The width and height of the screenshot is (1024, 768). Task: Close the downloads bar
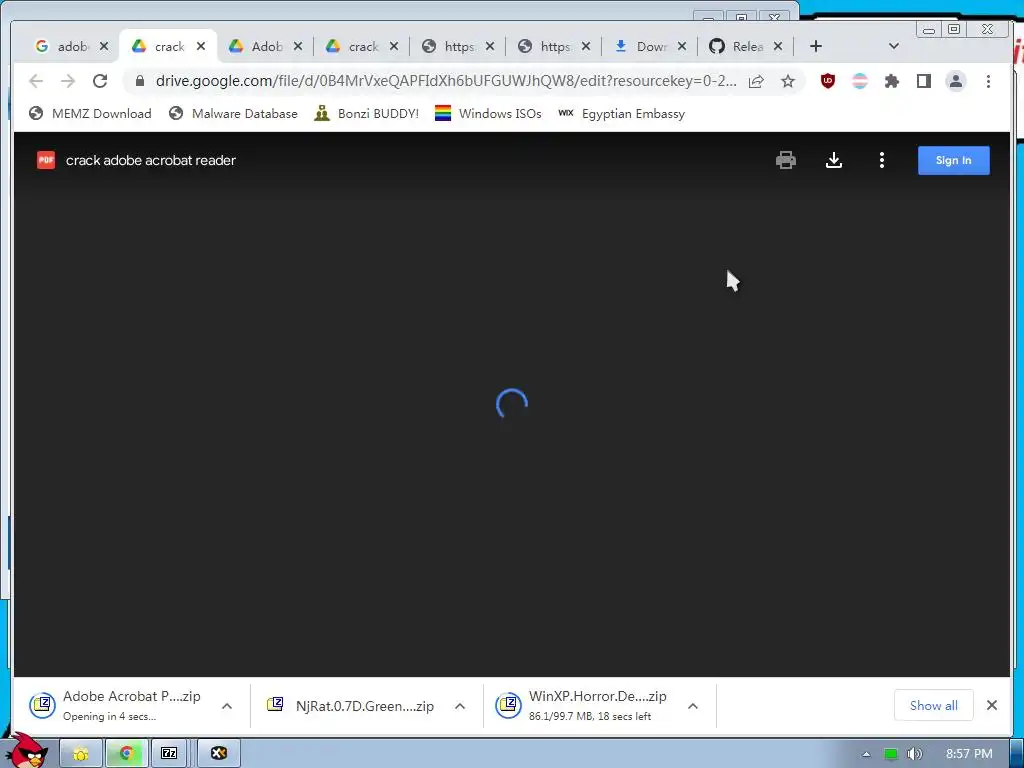point(991,705)
